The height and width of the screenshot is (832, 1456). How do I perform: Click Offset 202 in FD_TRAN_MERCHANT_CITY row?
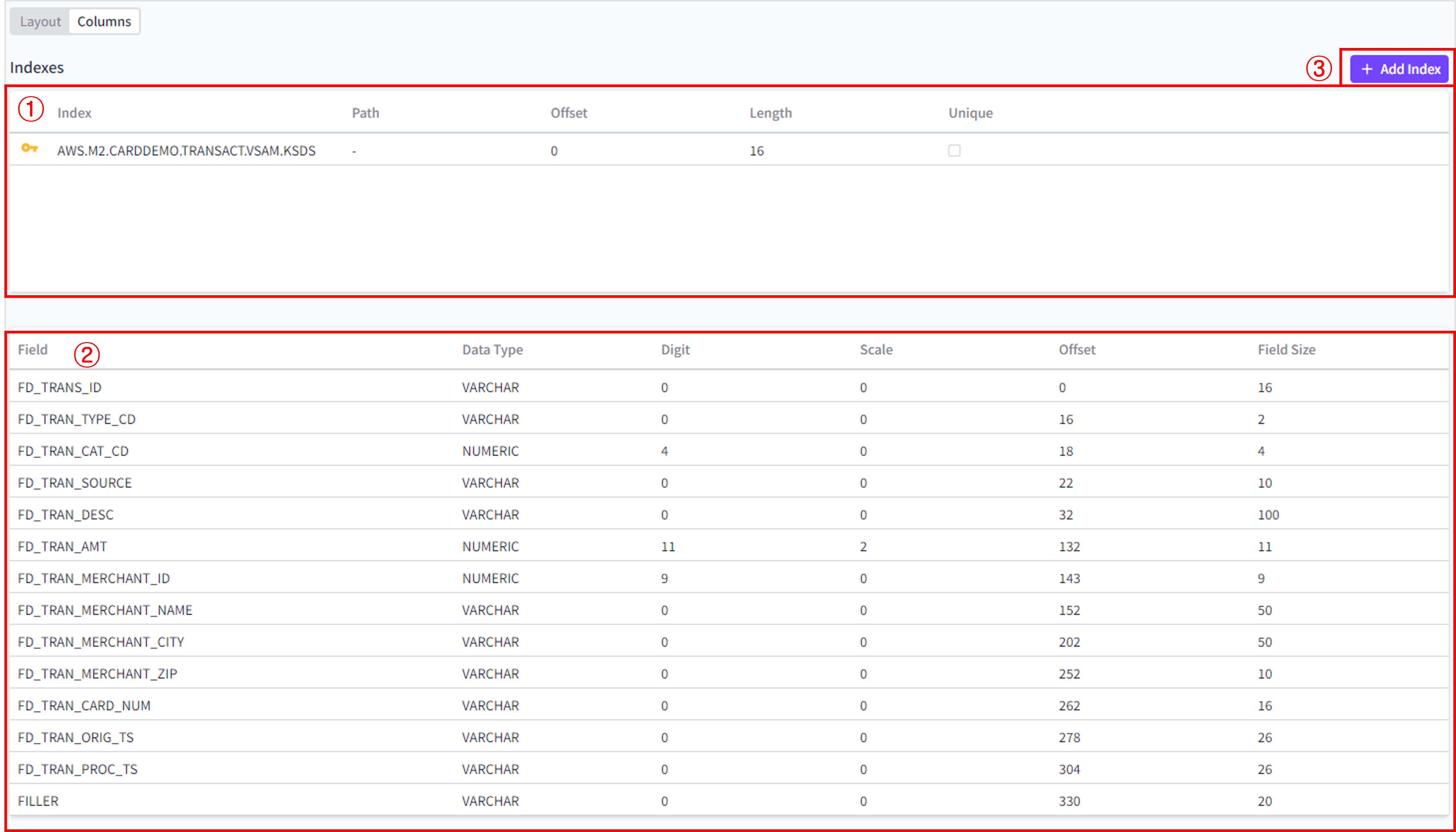(1069, 642)
